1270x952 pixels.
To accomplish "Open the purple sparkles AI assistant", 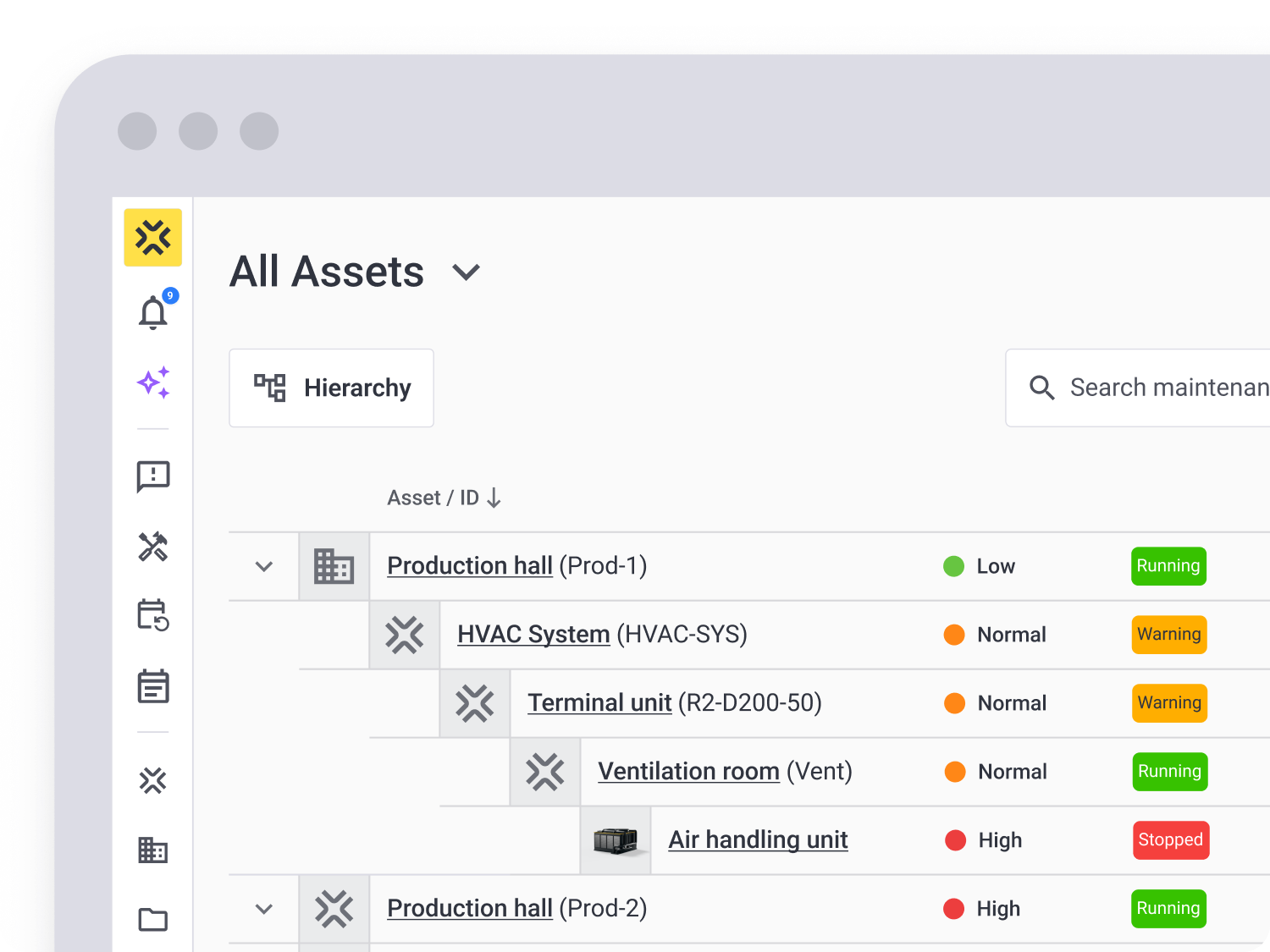I will pyautogui.click(x=153, y=382).
